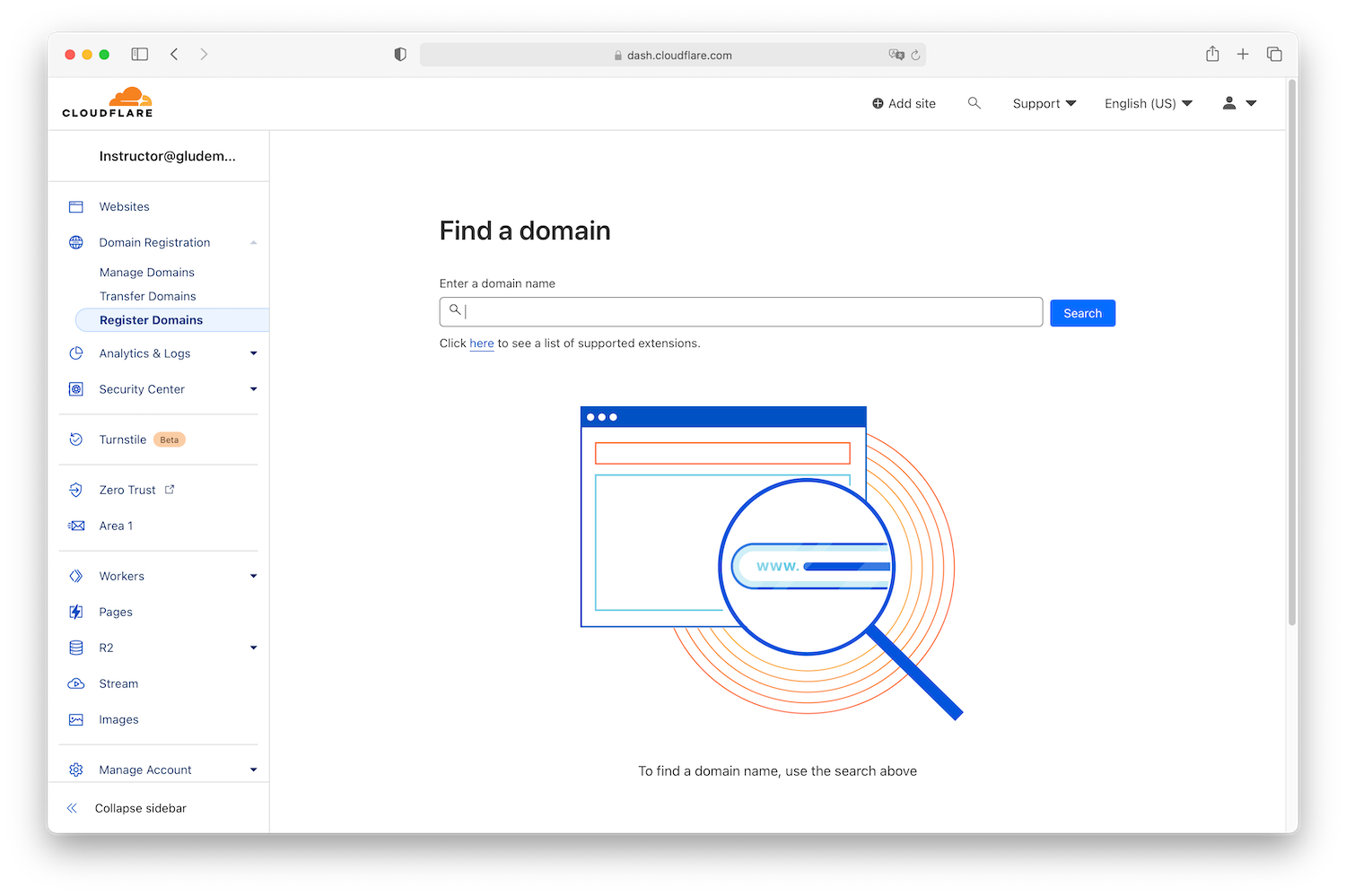Open Transfer Domains in the sidebar
The width and height of the screenshot is (1346, 896).
[148, 297]
